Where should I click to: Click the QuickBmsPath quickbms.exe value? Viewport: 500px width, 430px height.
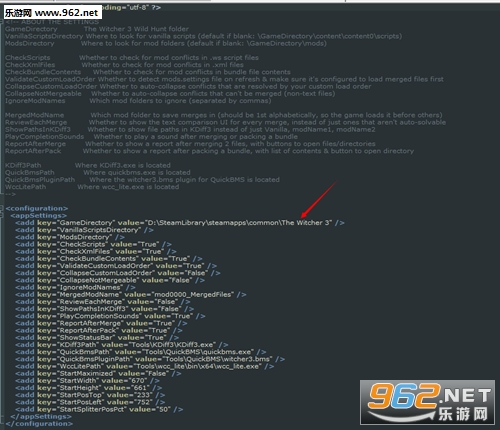pos(198,352)
